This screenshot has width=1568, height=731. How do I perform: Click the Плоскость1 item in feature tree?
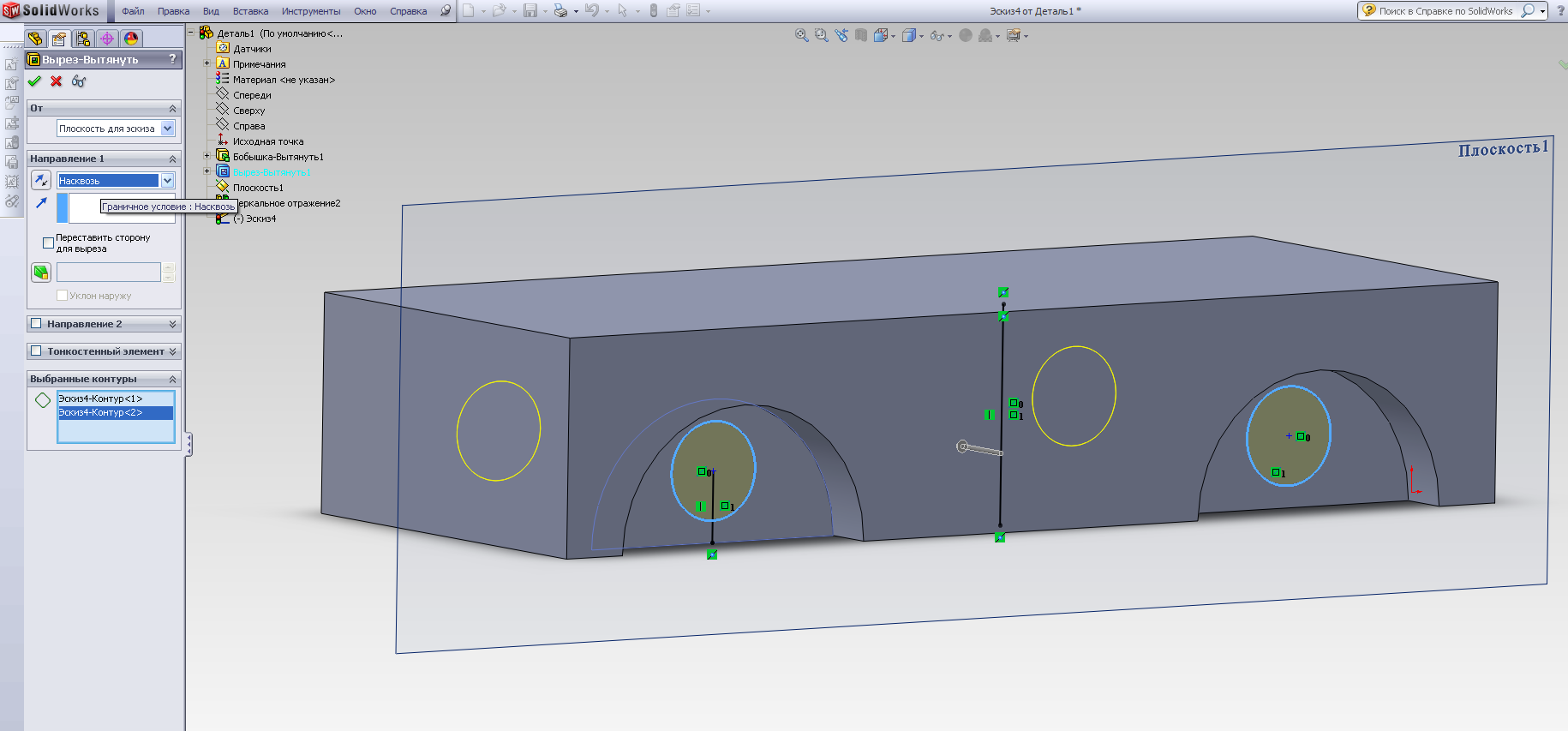(x=258, y=188)
